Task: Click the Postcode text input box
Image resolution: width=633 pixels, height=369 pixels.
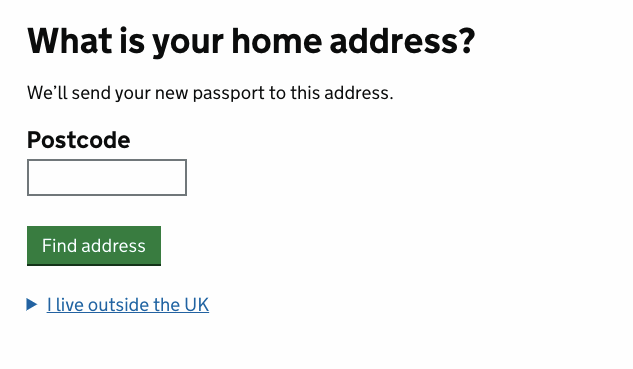Action: point(107,177)
